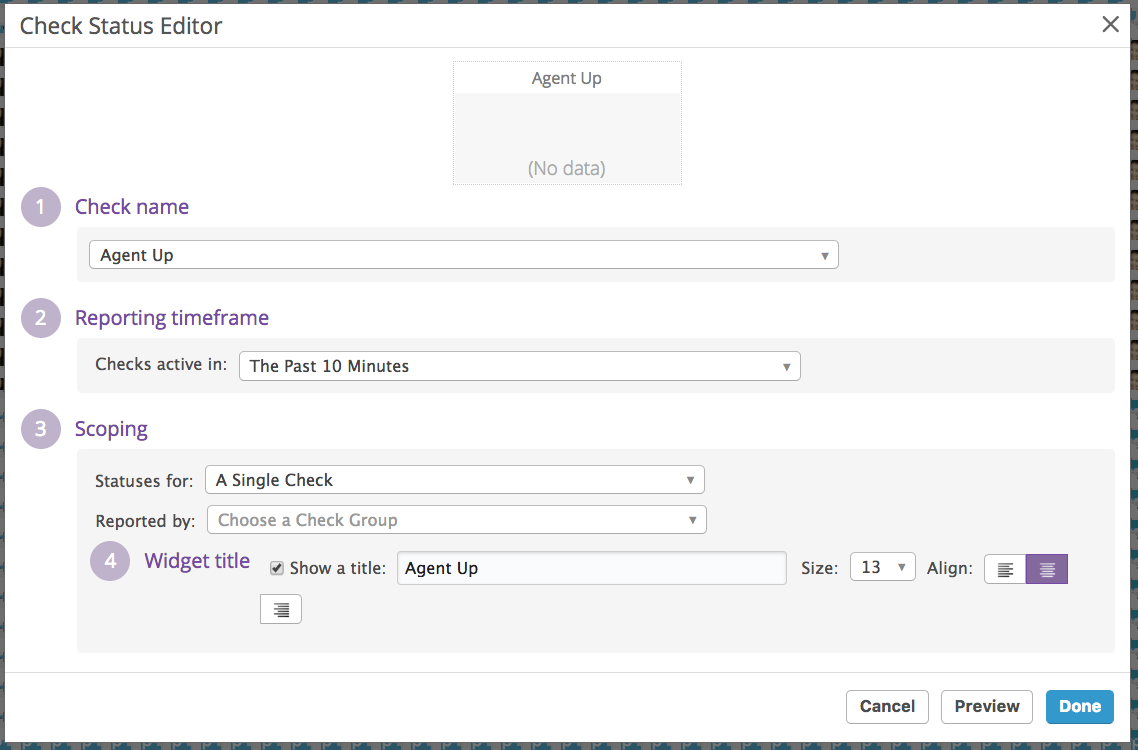Click the widget title text field

click(x=591, y=568)
